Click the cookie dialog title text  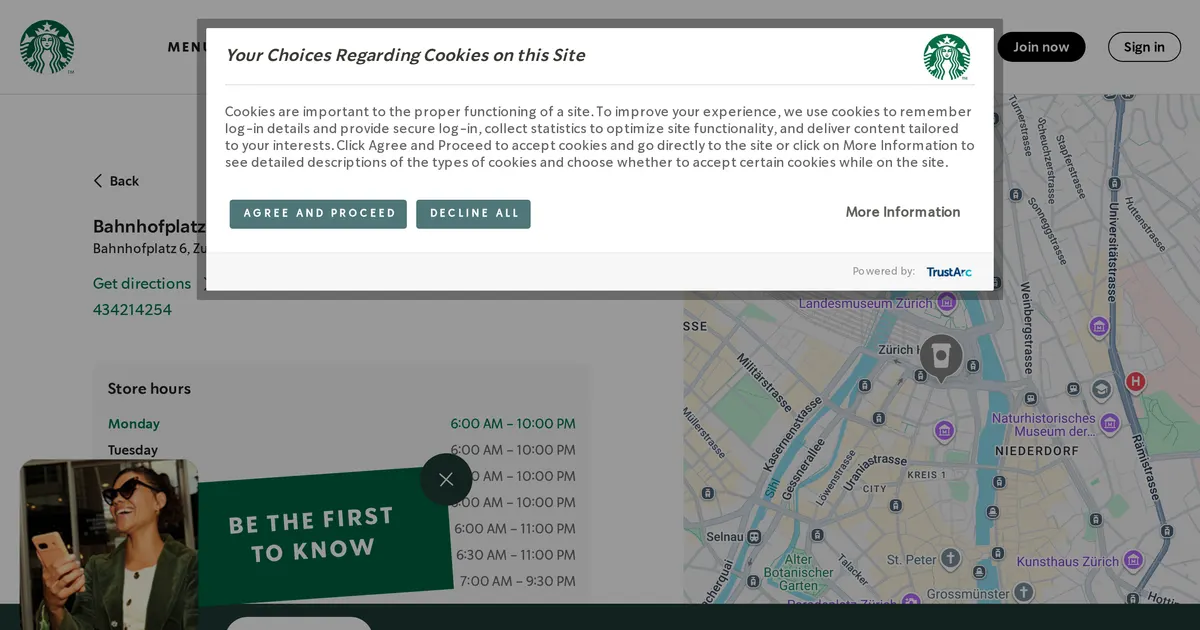(405, 56)
